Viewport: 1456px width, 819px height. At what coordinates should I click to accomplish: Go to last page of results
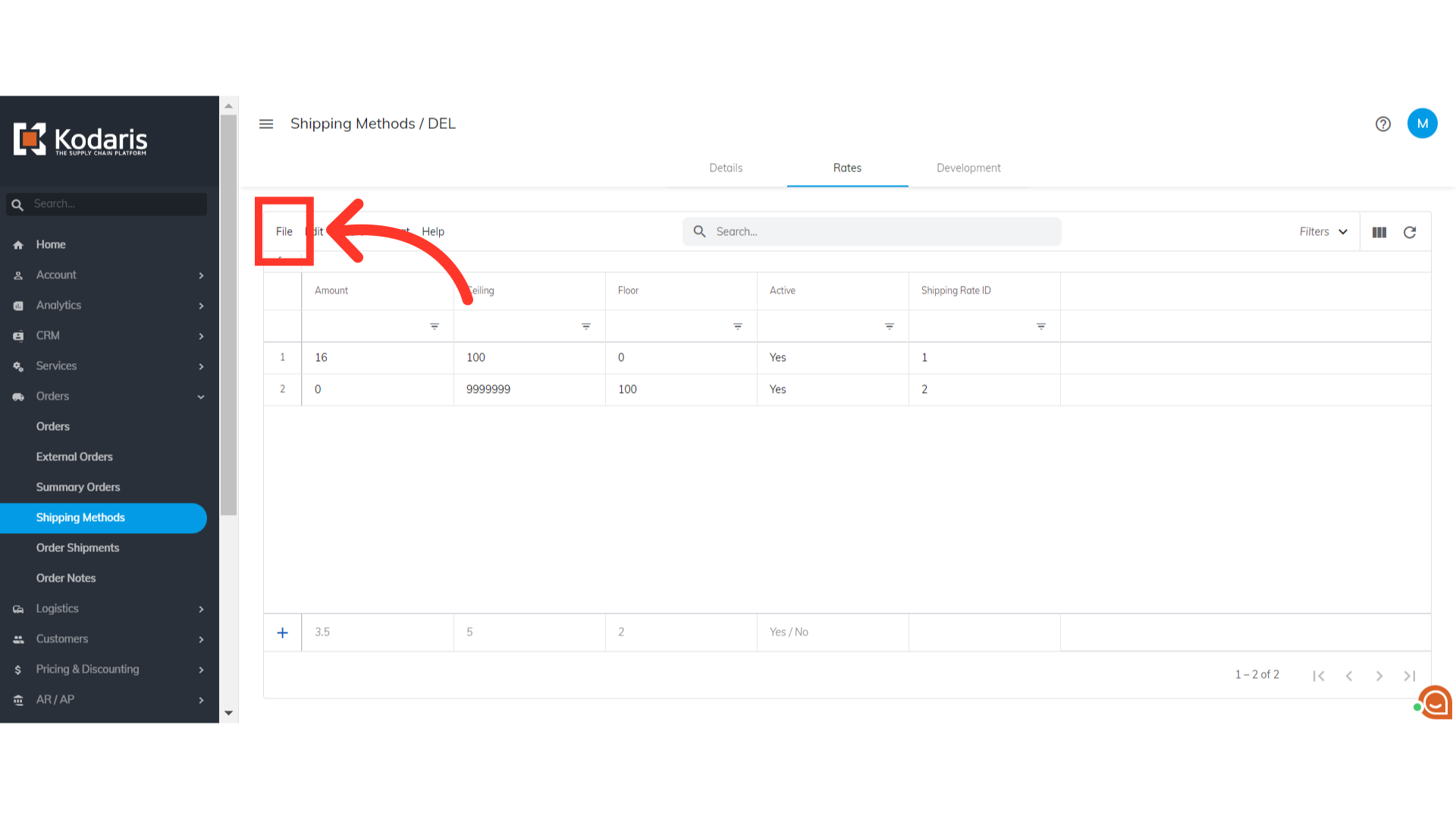click(x=1409, y=676)
